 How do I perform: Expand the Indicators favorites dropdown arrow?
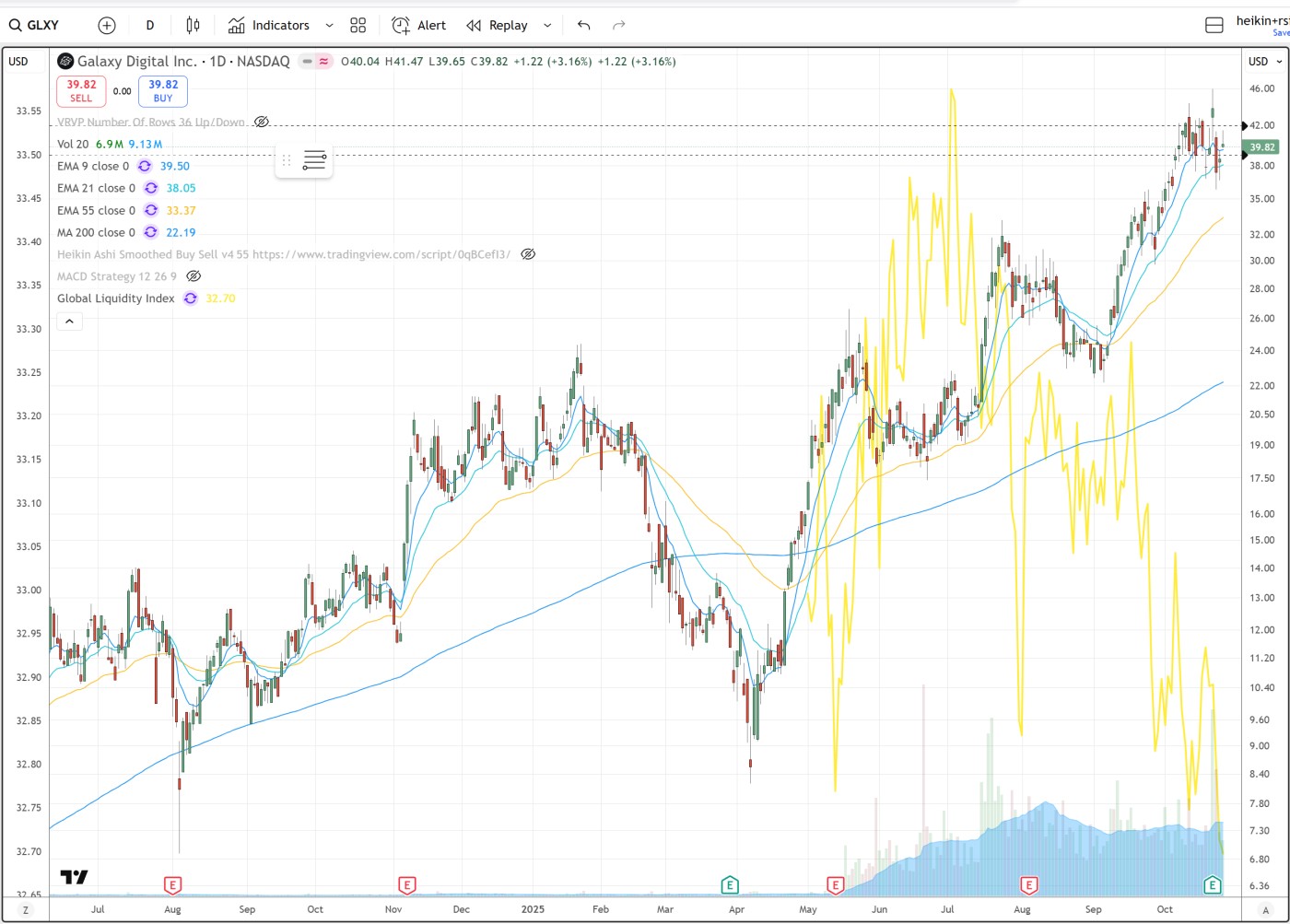click(x=329, y=25)
